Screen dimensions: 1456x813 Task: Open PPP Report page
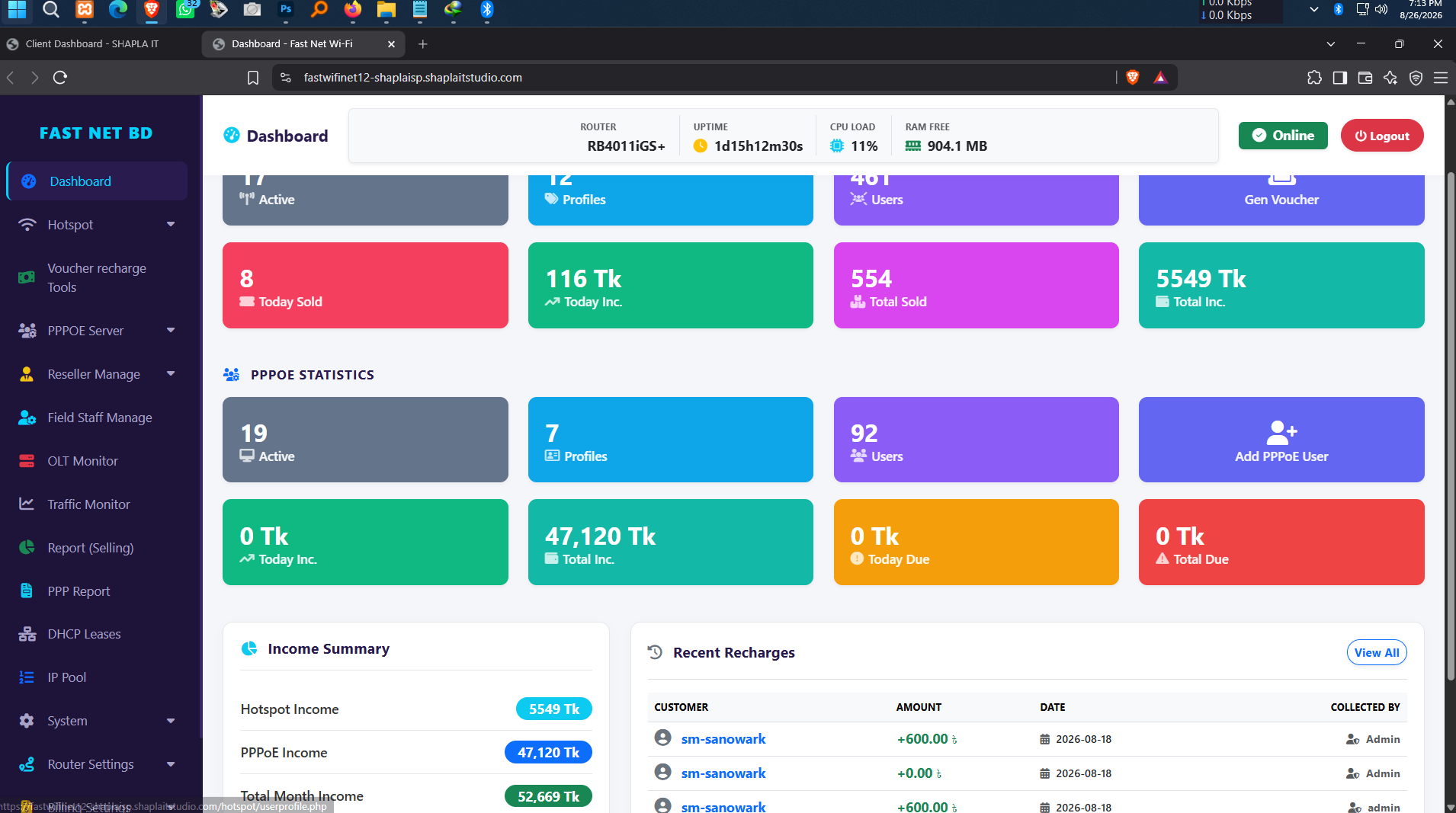(97, 591)
